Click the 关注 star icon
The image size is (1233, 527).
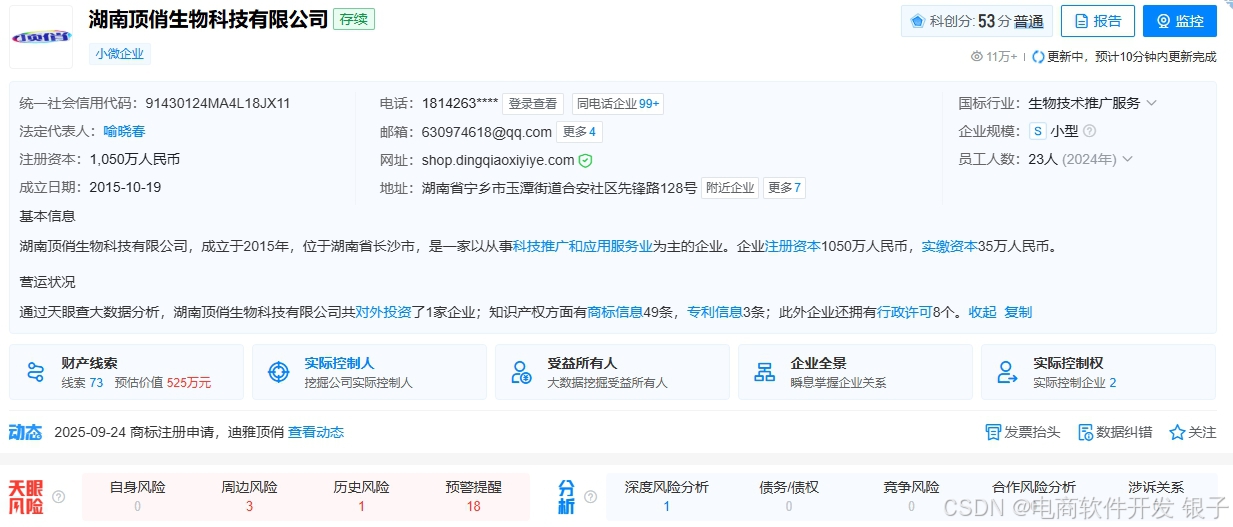(x=1177, y=432)
